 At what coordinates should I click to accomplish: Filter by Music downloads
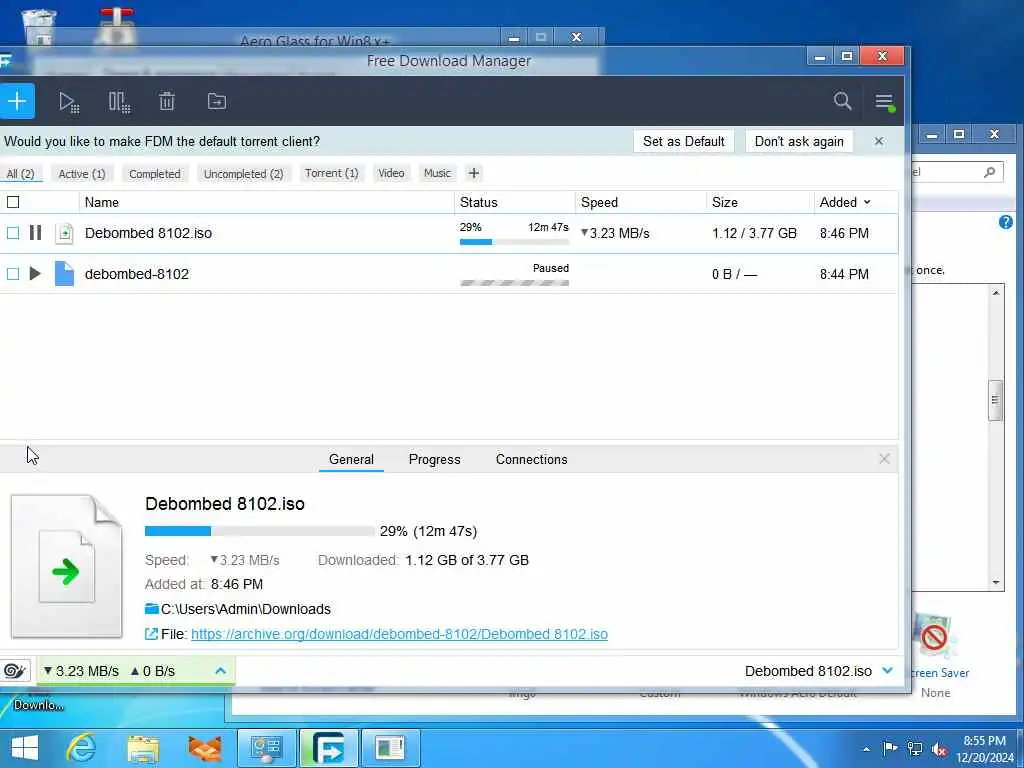tap(438, 173)
